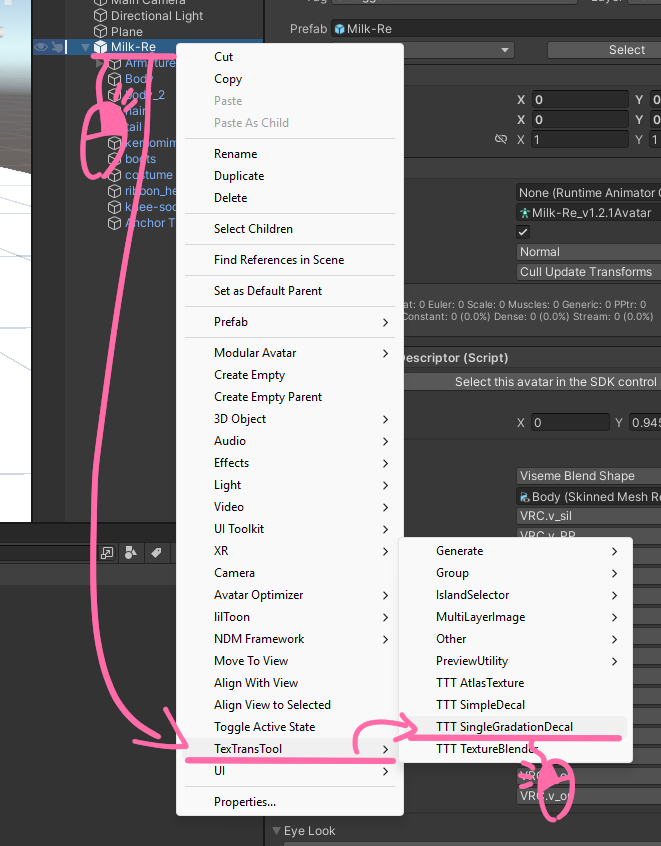Open the TexTransTool submenu
This screenshot has height=846, width=661.
point(290,749)
